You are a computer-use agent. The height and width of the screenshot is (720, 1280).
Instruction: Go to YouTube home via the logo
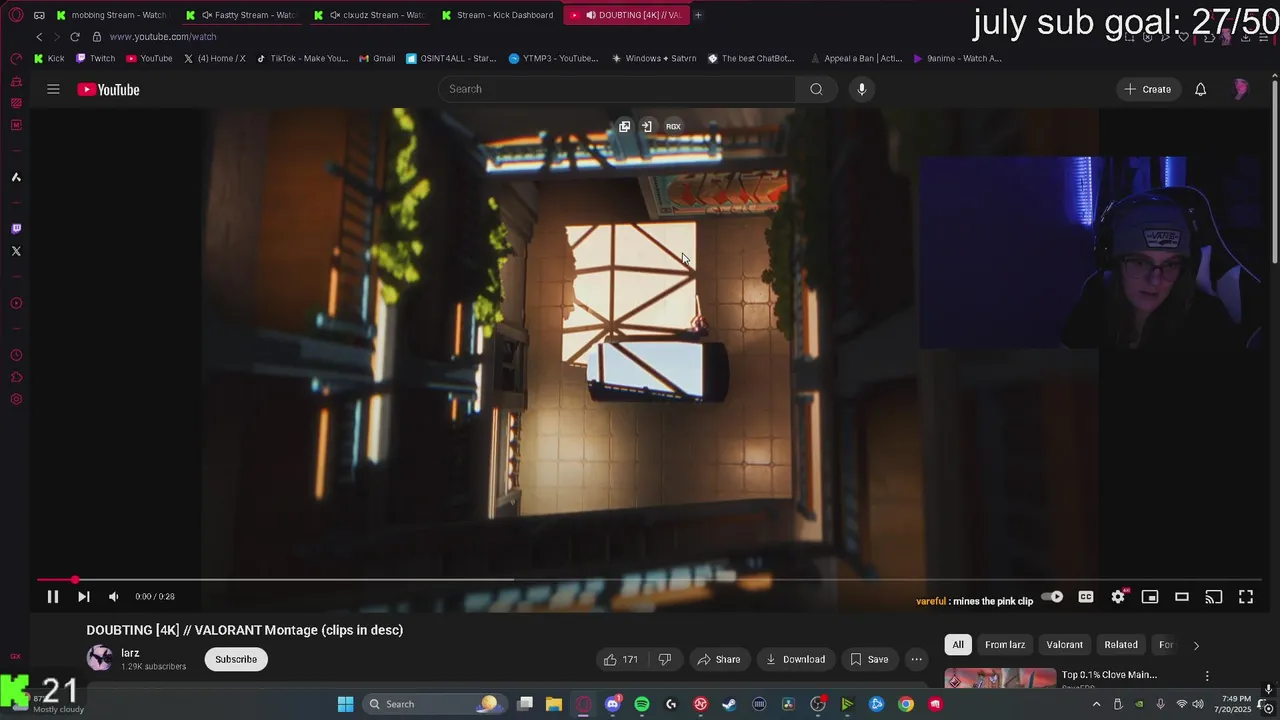pos(109,90)
